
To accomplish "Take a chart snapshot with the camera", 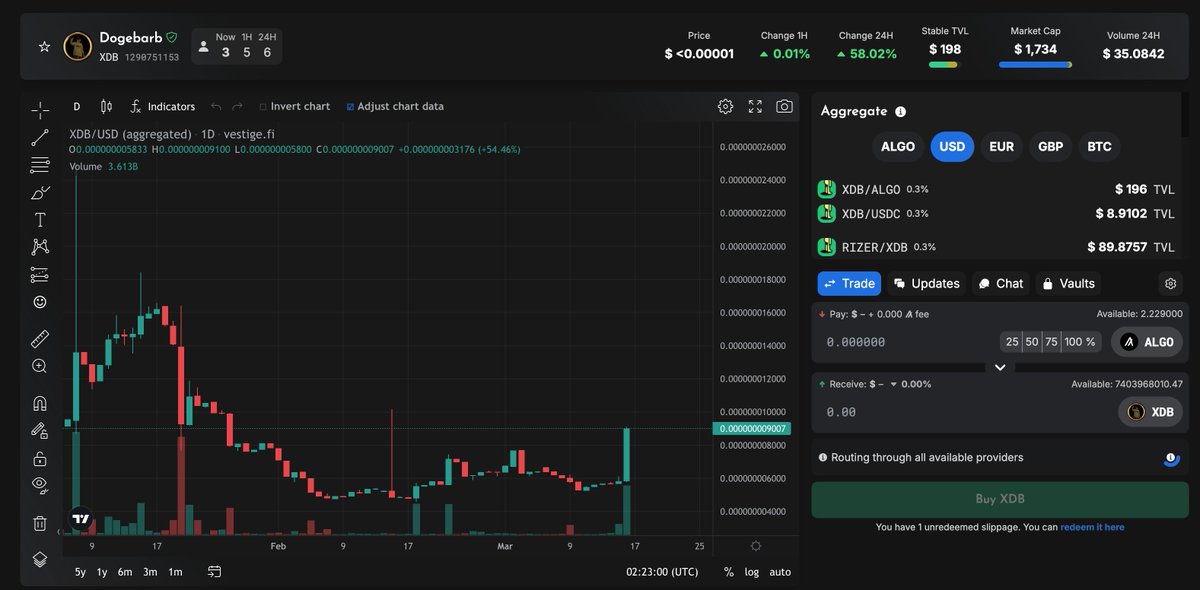I will [x=785, y=106].
